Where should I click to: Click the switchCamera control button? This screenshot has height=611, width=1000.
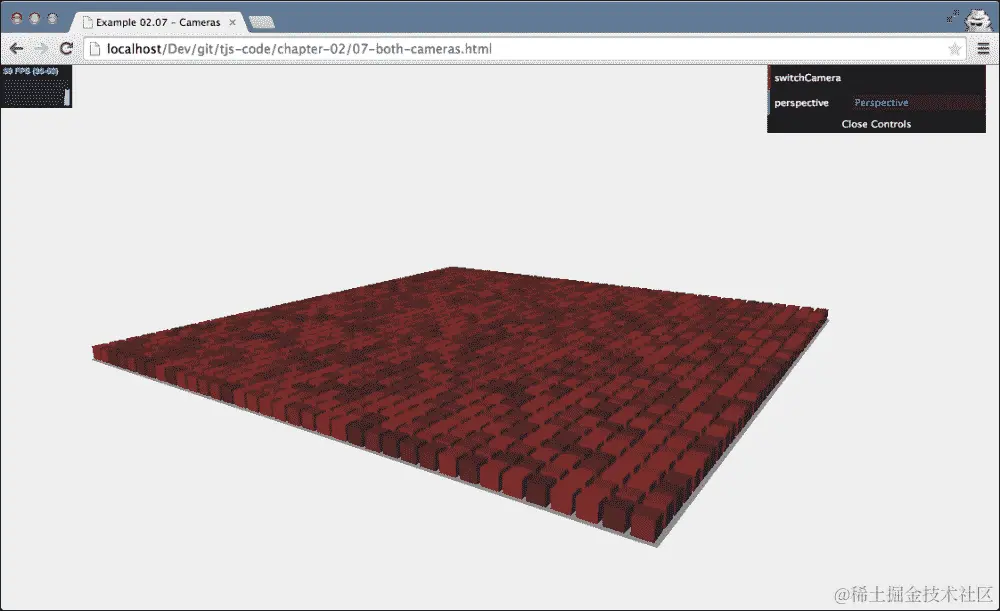(876, 78)
